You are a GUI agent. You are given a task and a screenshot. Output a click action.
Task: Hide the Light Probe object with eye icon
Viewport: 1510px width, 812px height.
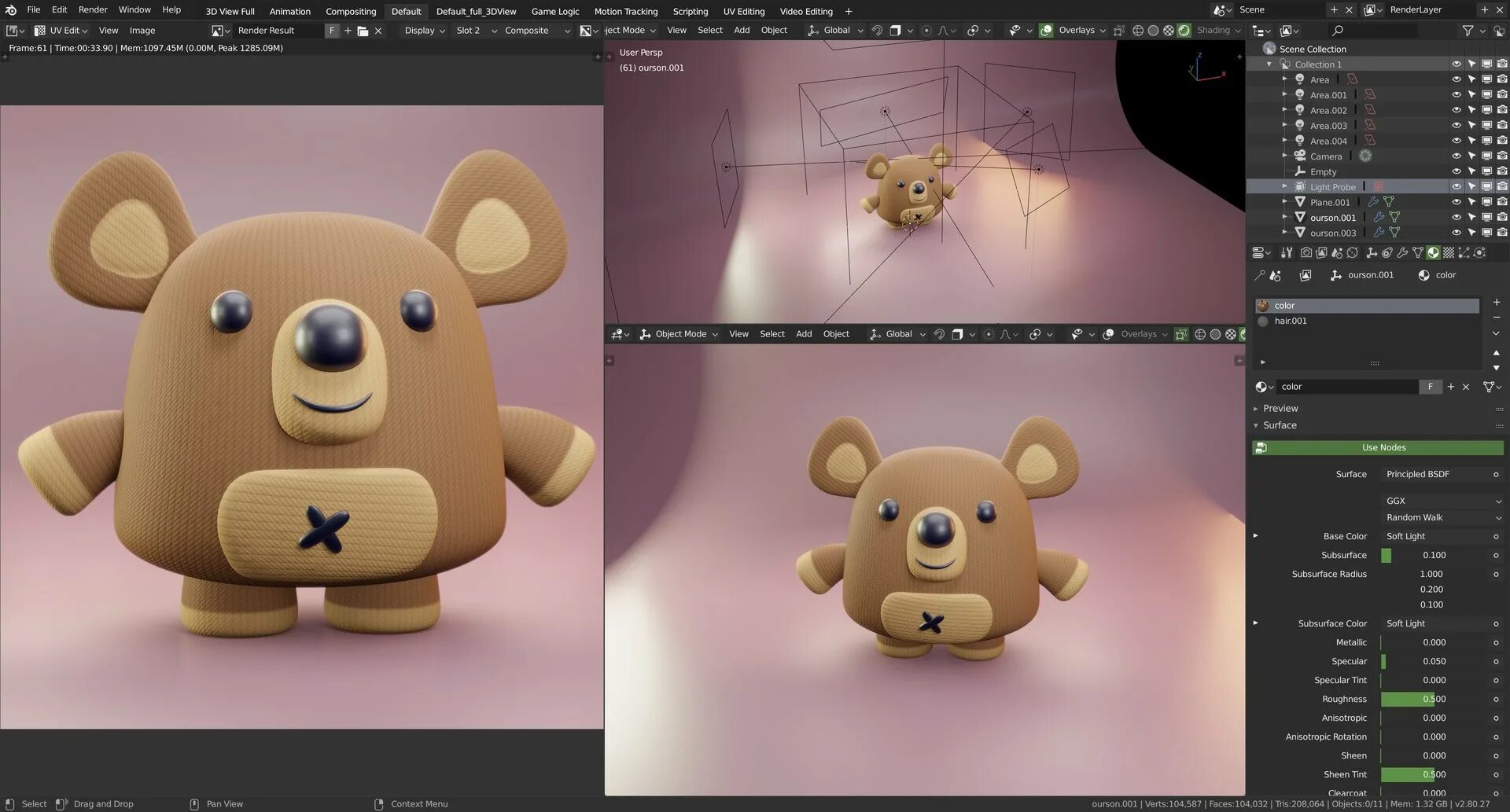pyautogui.click(x=1456, y=187)
